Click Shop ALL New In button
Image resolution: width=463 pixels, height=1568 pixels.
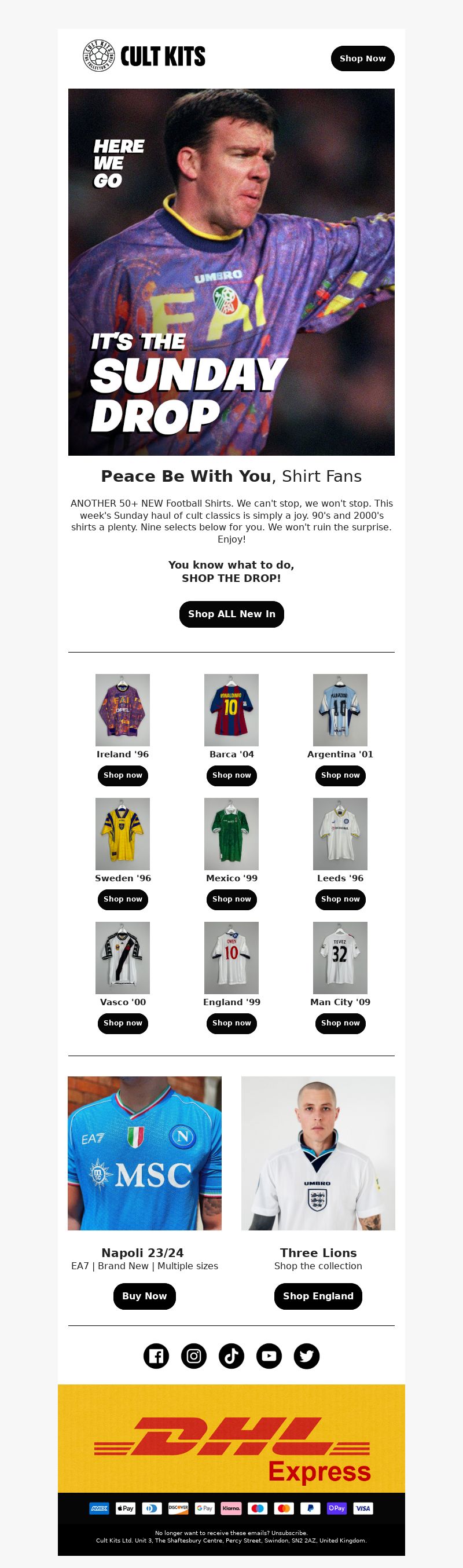pos(231,614)
